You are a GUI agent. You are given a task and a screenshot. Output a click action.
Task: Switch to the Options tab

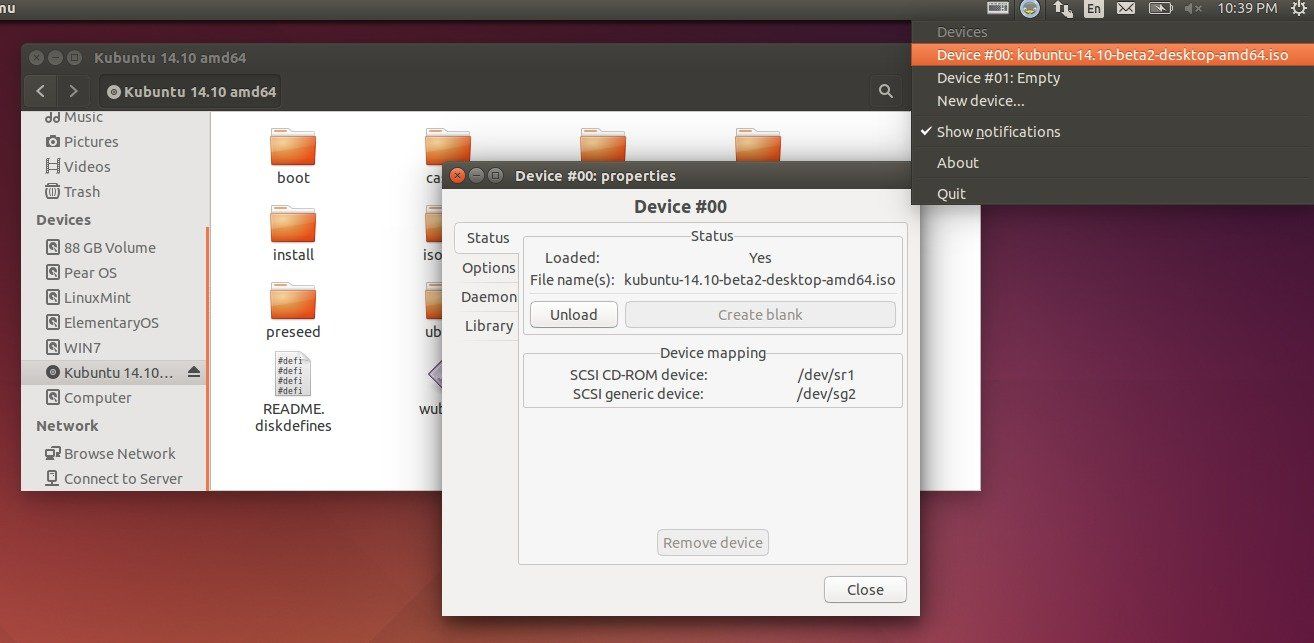click(488, 268)
